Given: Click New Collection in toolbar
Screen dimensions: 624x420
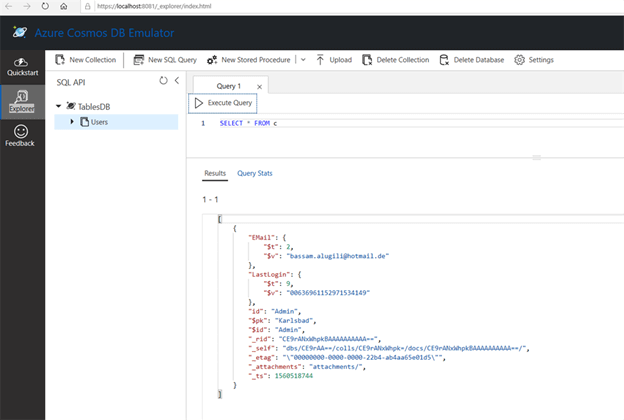Looking at the screenshot, I should 87,60.
